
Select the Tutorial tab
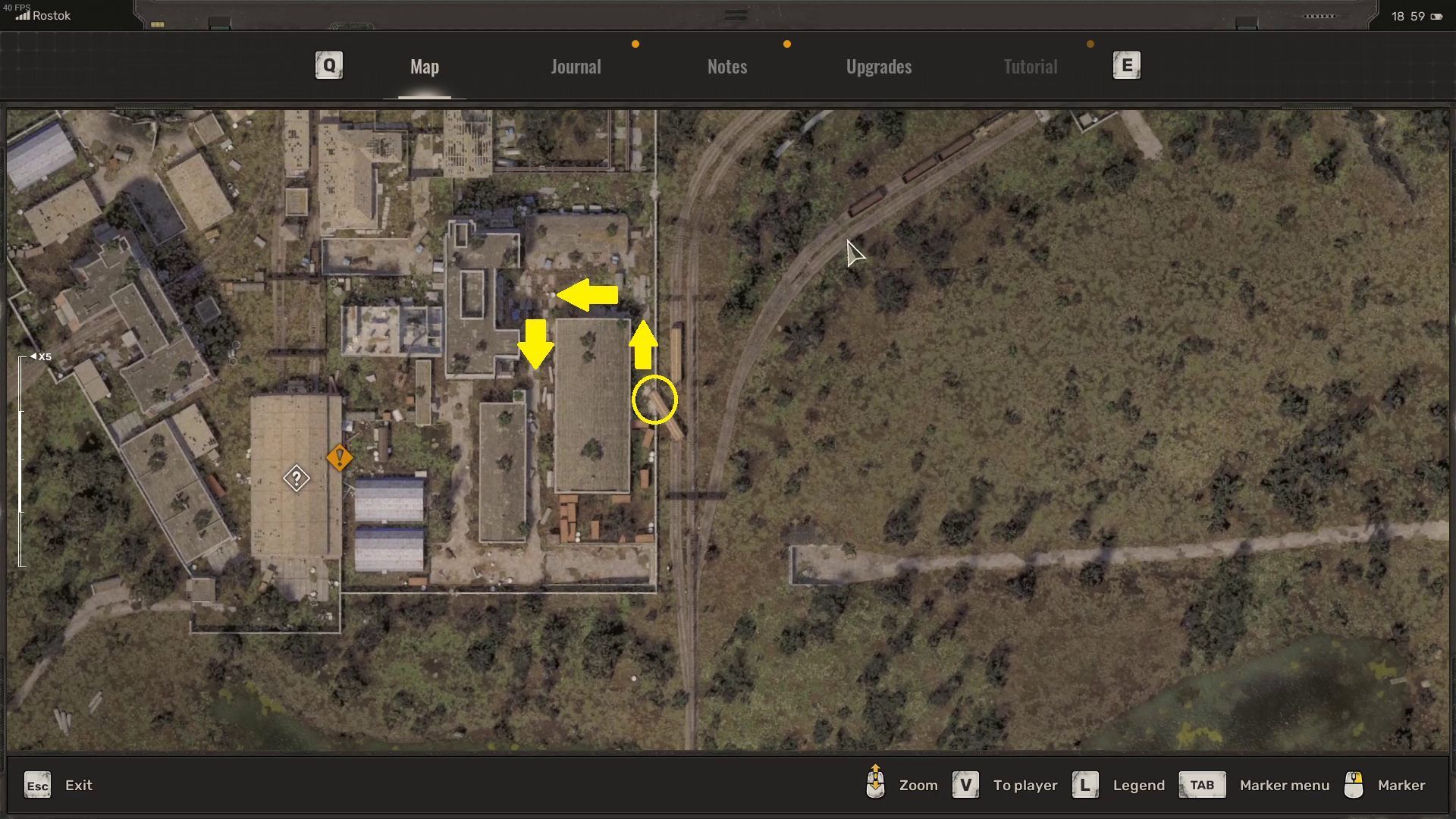(x=1030, y=67)
